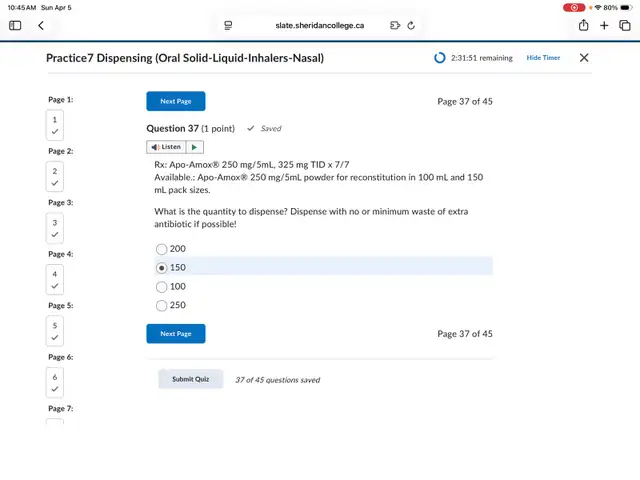Go back using the browser back chevron
The width and height of the screenshot is (640, 480).
41,25
